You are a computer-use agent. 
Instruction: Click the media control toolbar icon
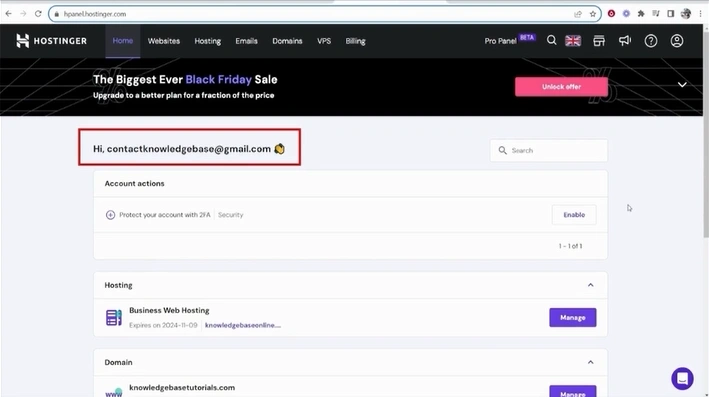point(656,14)
